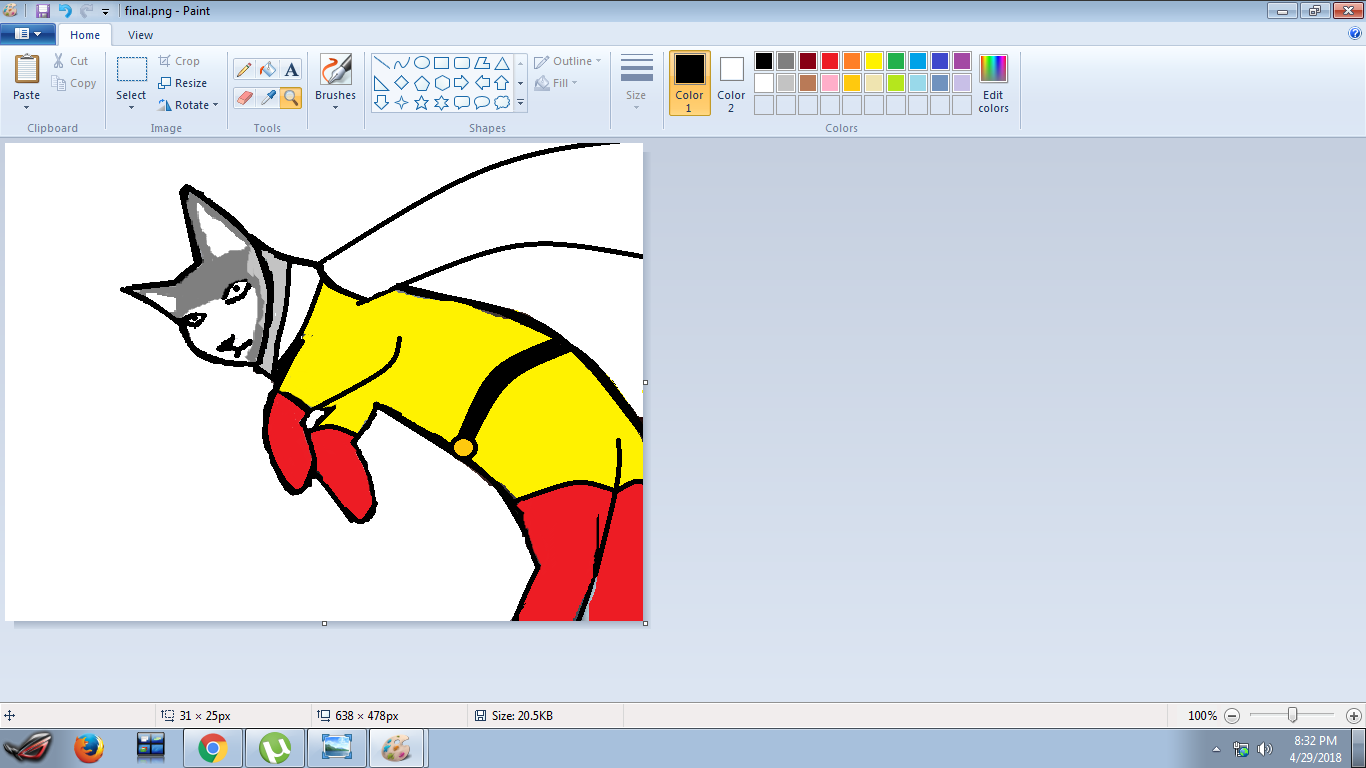Choose the straight Line shape
The height and width of the screenshot is (768, 1366).
pyautogui.click(x=382, y=62)
